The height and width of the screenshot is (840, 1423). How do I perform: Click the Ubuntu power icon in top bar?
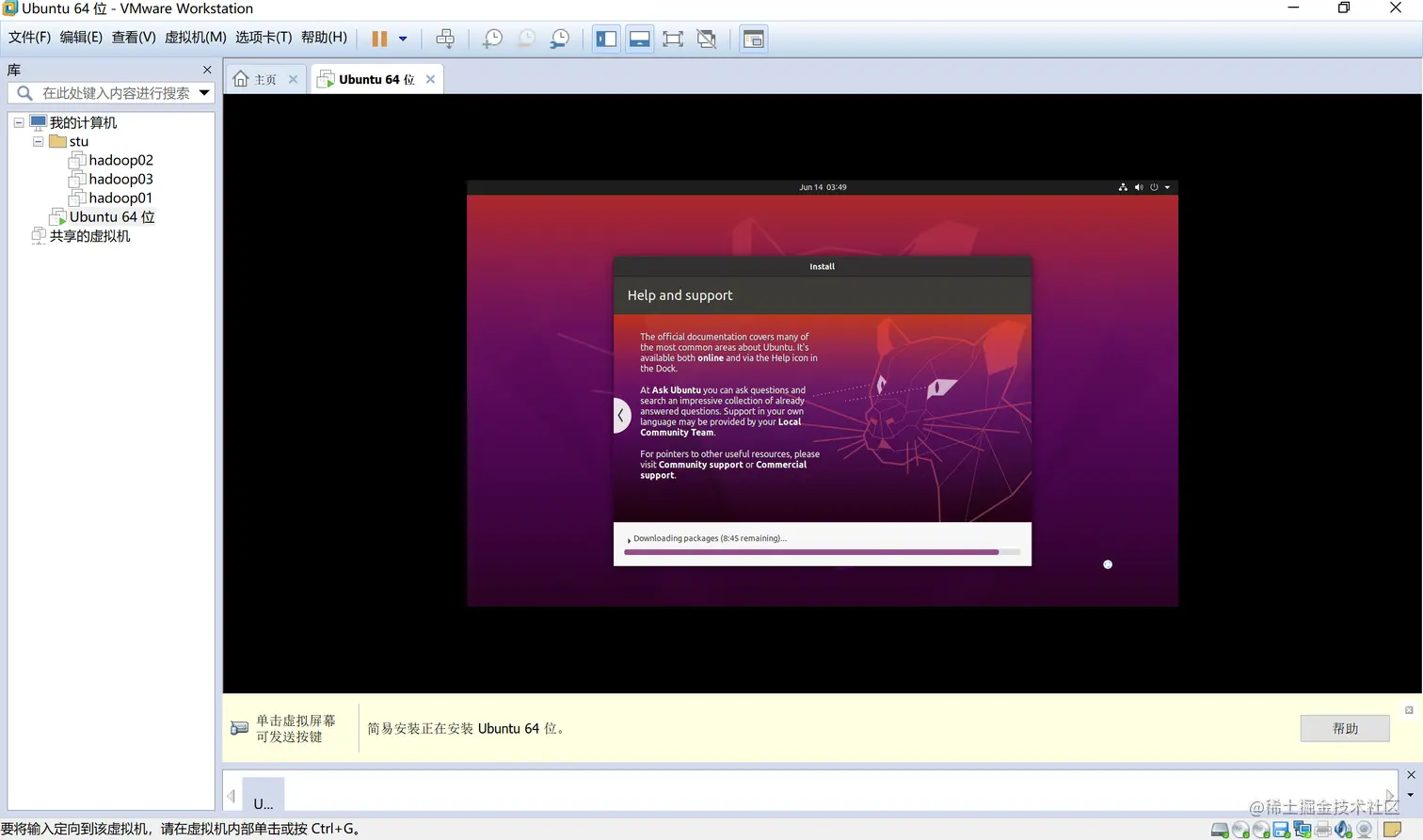[x=1154, y=187]
